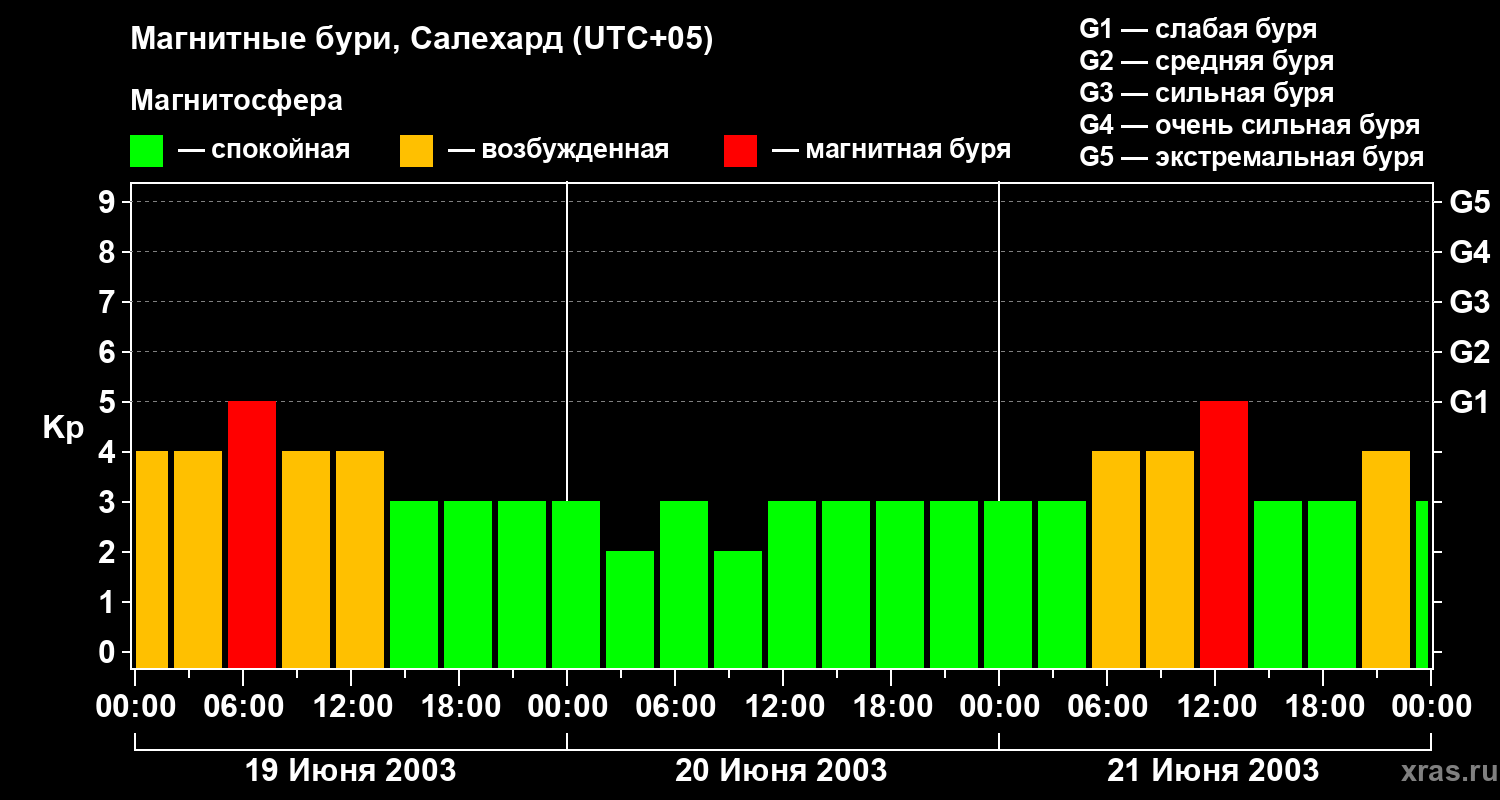Click the orange bar at 21:00 on 21 Июня
This screenshot has height=800, width=1500.
(1386, 559)
